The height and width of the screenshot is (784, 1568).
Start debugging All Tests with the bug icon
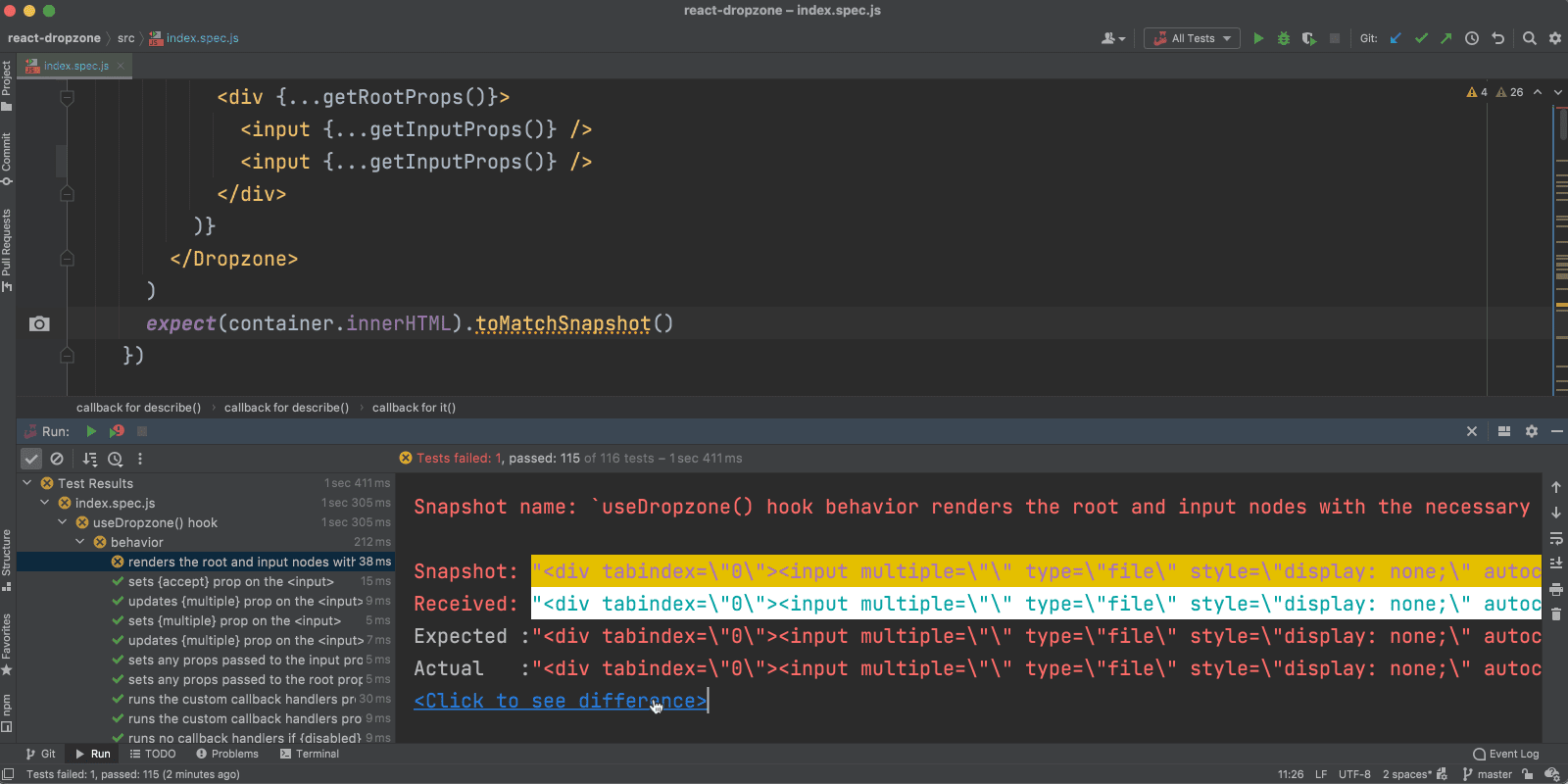pos(1284,38)
